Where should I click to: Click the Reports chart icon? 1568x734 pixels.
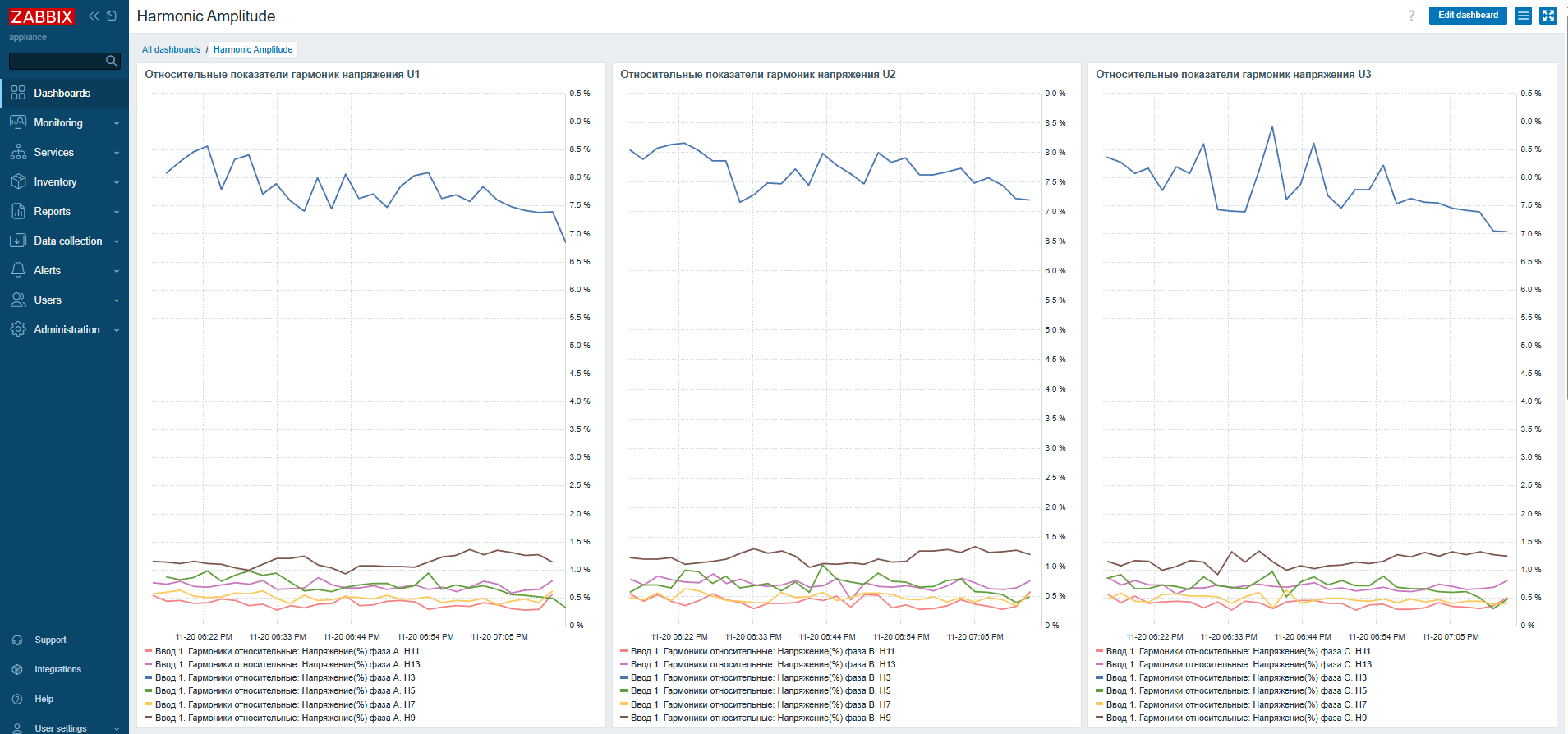coord(18,211)
